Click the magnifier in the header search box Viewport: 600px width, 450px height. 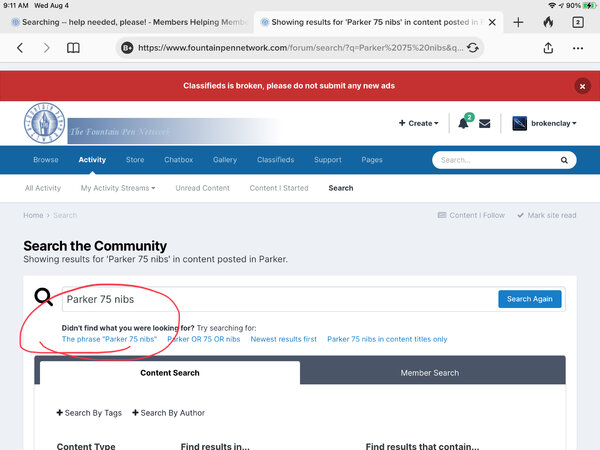tap(564, 160)
